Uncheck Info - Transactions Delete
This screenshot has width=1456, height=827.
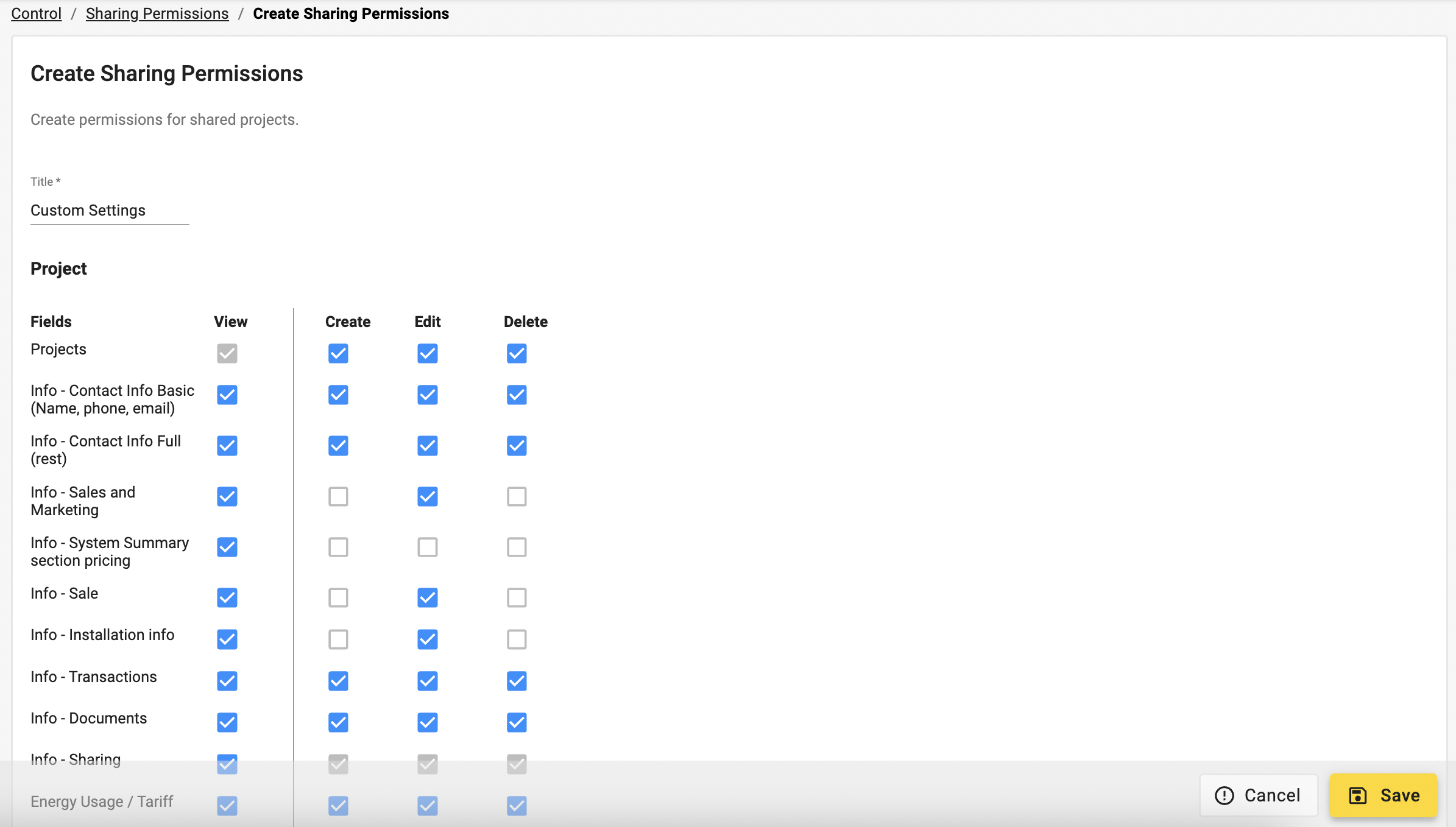coord(517,681)
